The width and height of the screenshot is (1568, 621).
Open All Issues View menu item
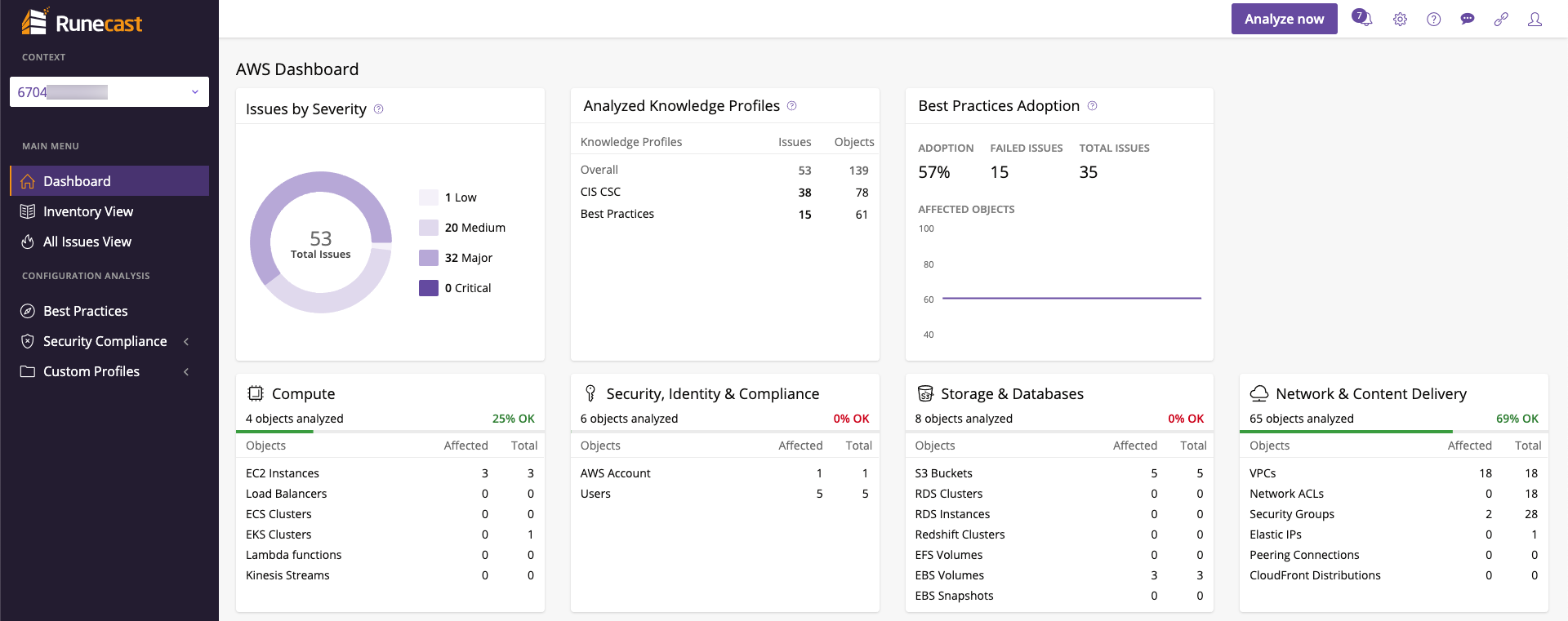pyautogui.click(x=109, y=242)
